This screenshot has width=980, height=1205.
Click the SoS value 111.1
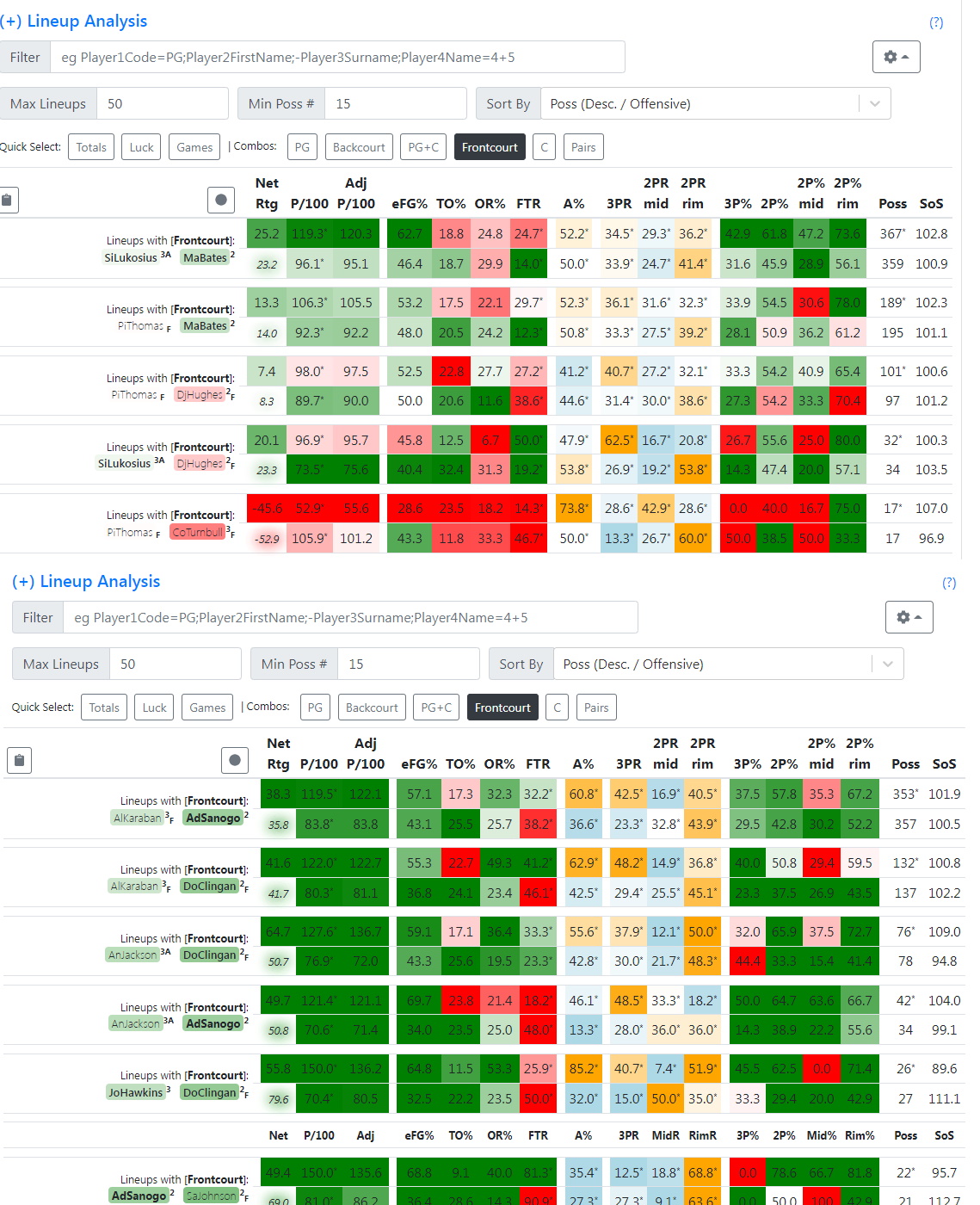click(x=945, y=1099)
